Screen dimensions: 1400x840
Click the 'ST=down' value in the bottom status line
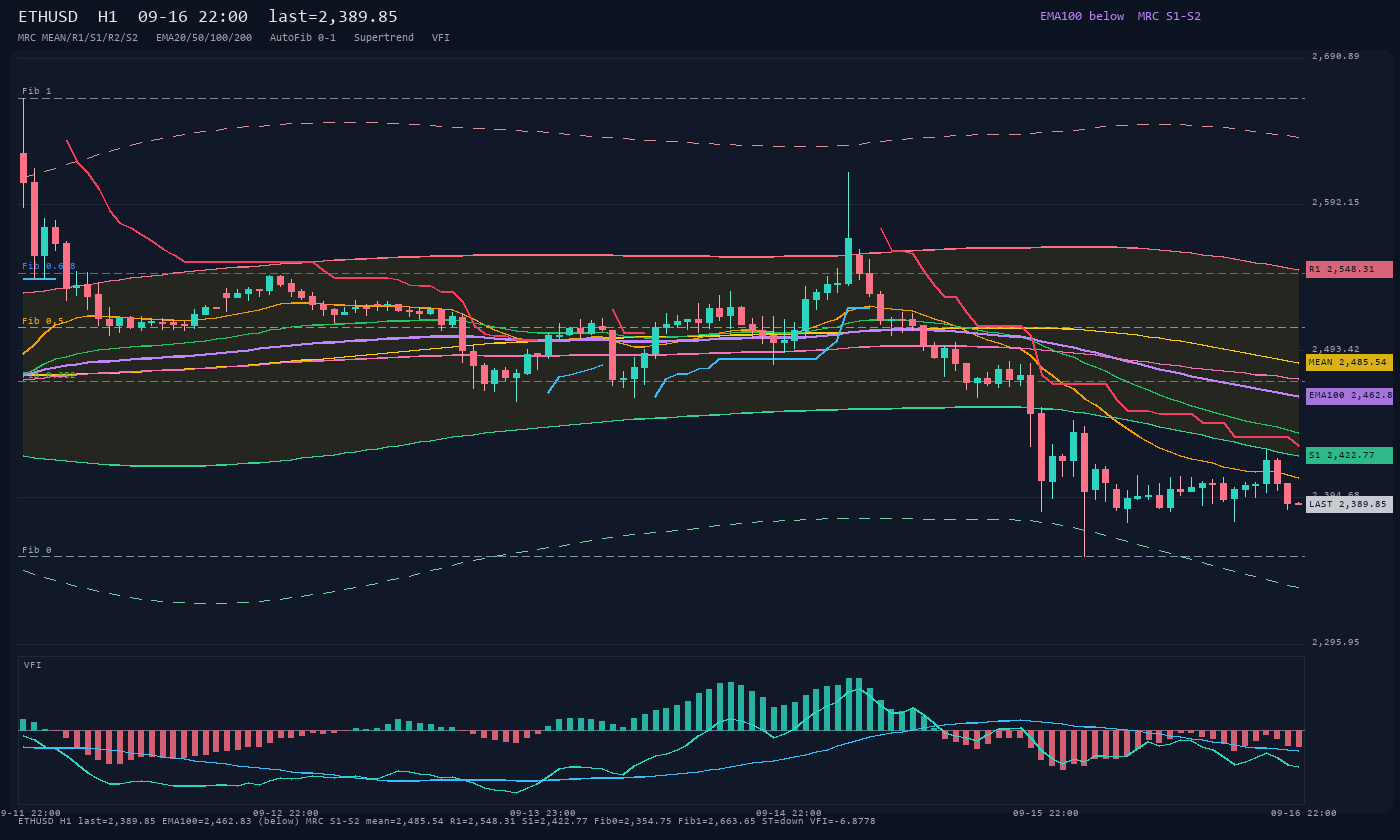coord(783,821)
